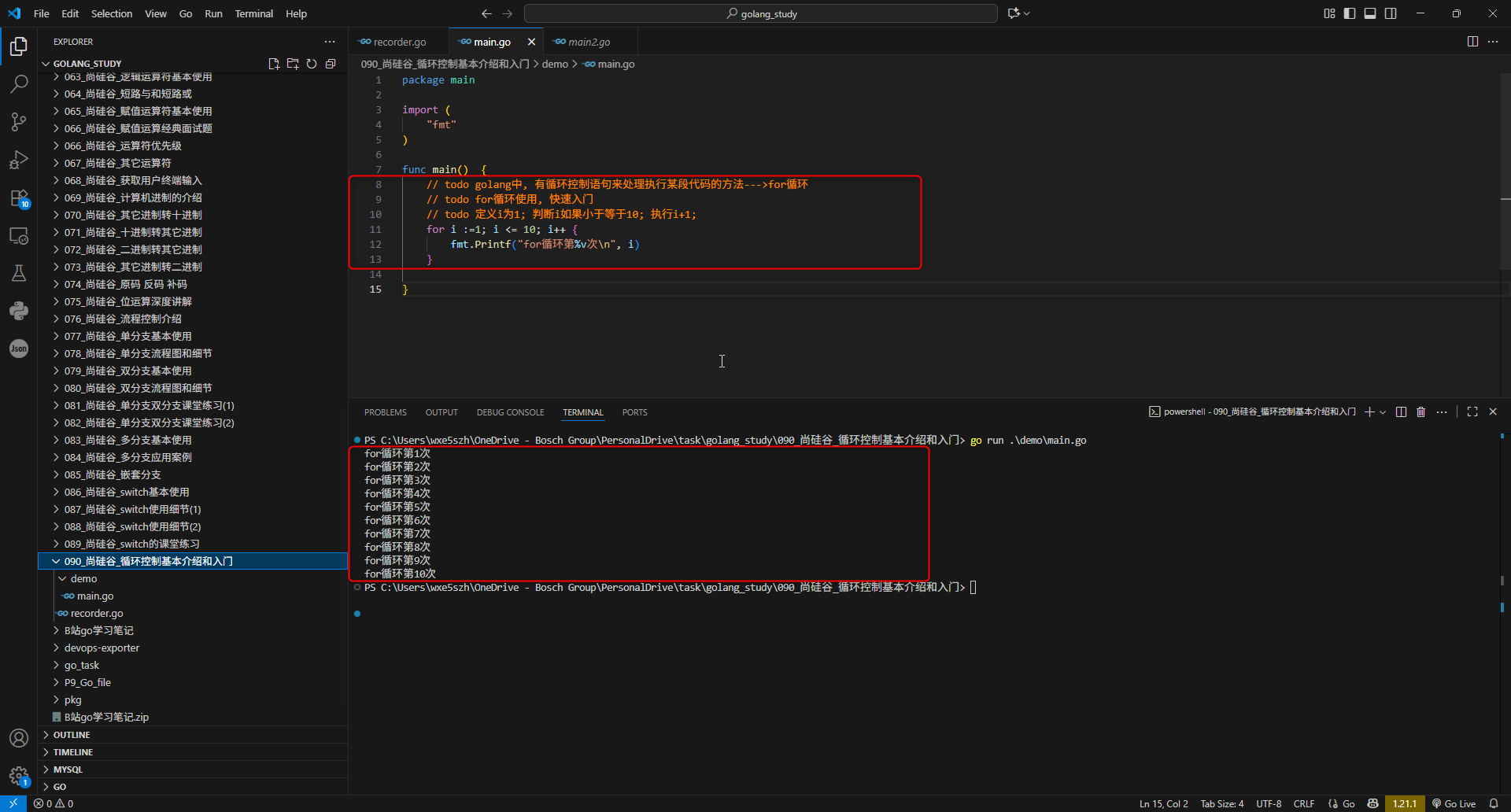Go back in navigation history
The image size is (1511, 812).
tap(486, 13)
